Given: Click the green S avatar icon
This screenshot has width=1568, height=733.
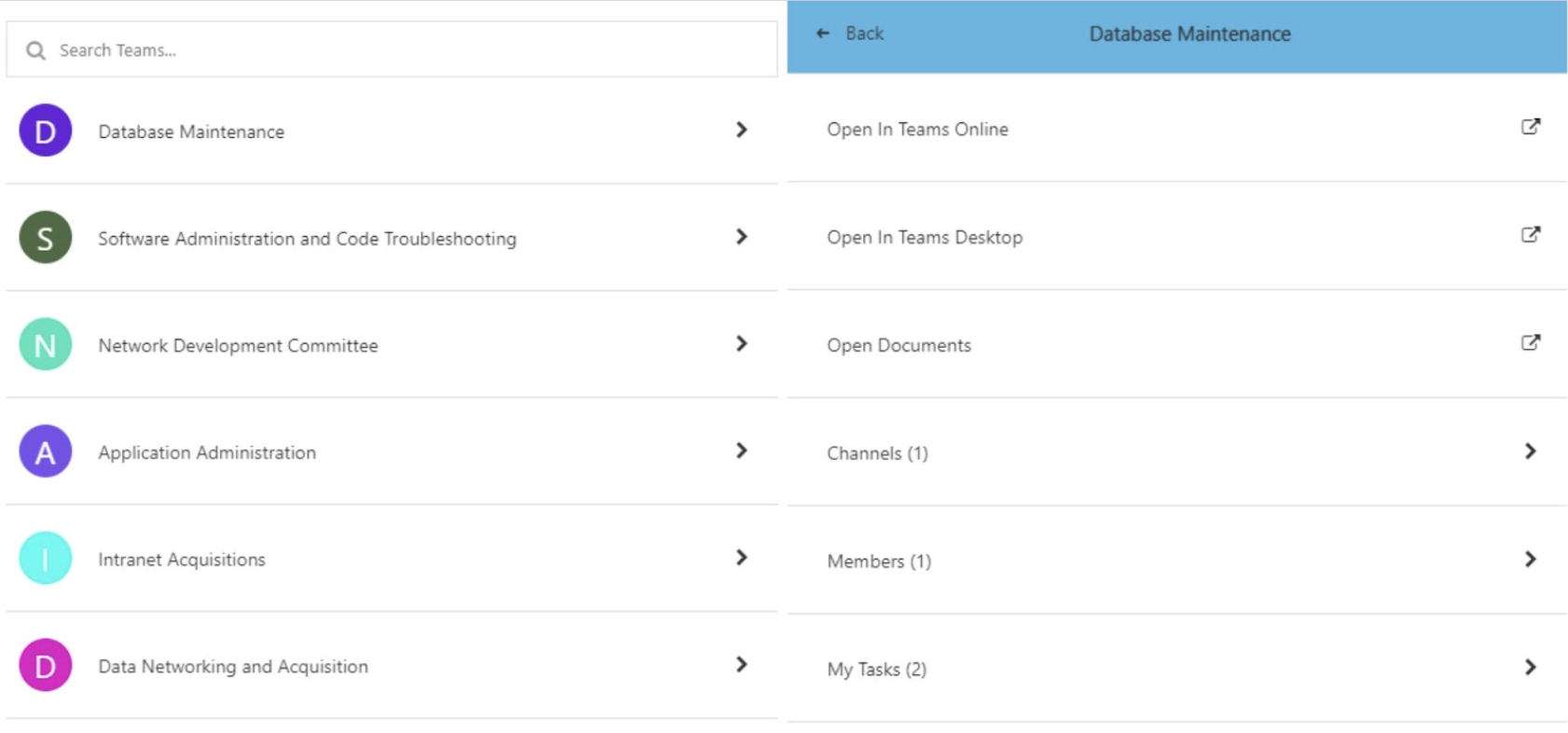Looking at the screenshot, I should coord(46,238).
